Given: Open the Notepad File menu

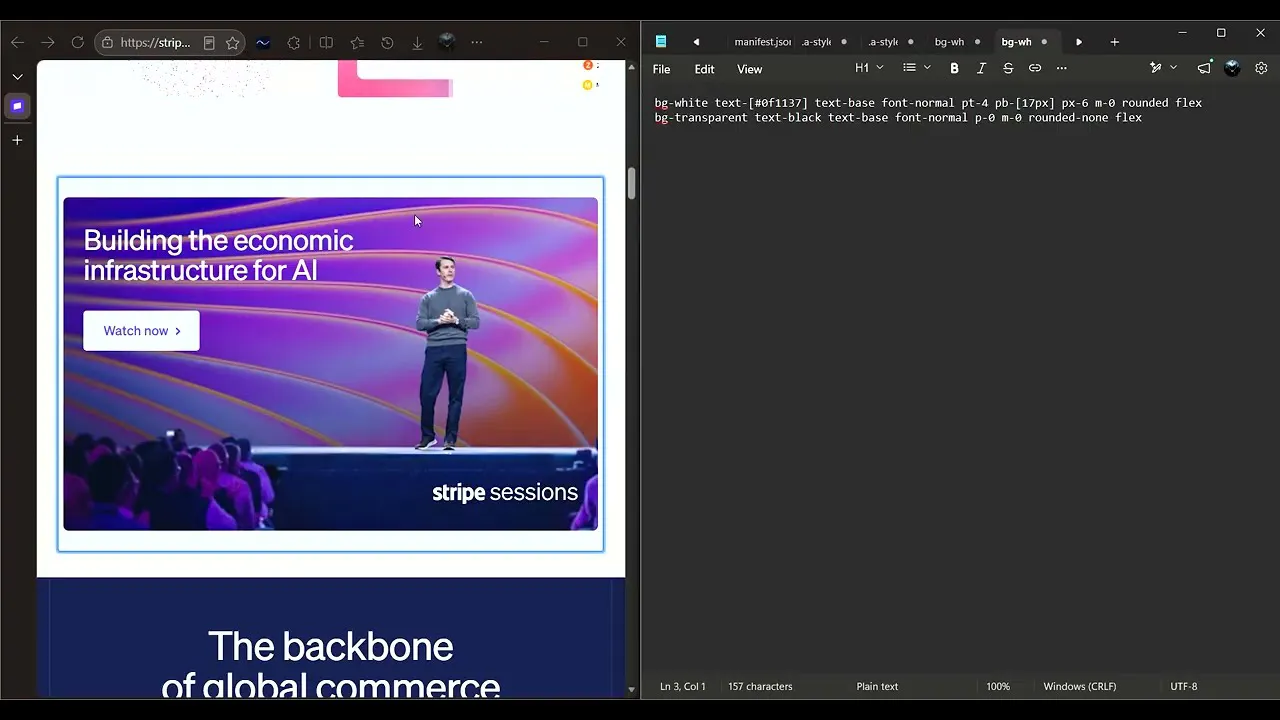Looking at the screenshot, I should (662, 69).
